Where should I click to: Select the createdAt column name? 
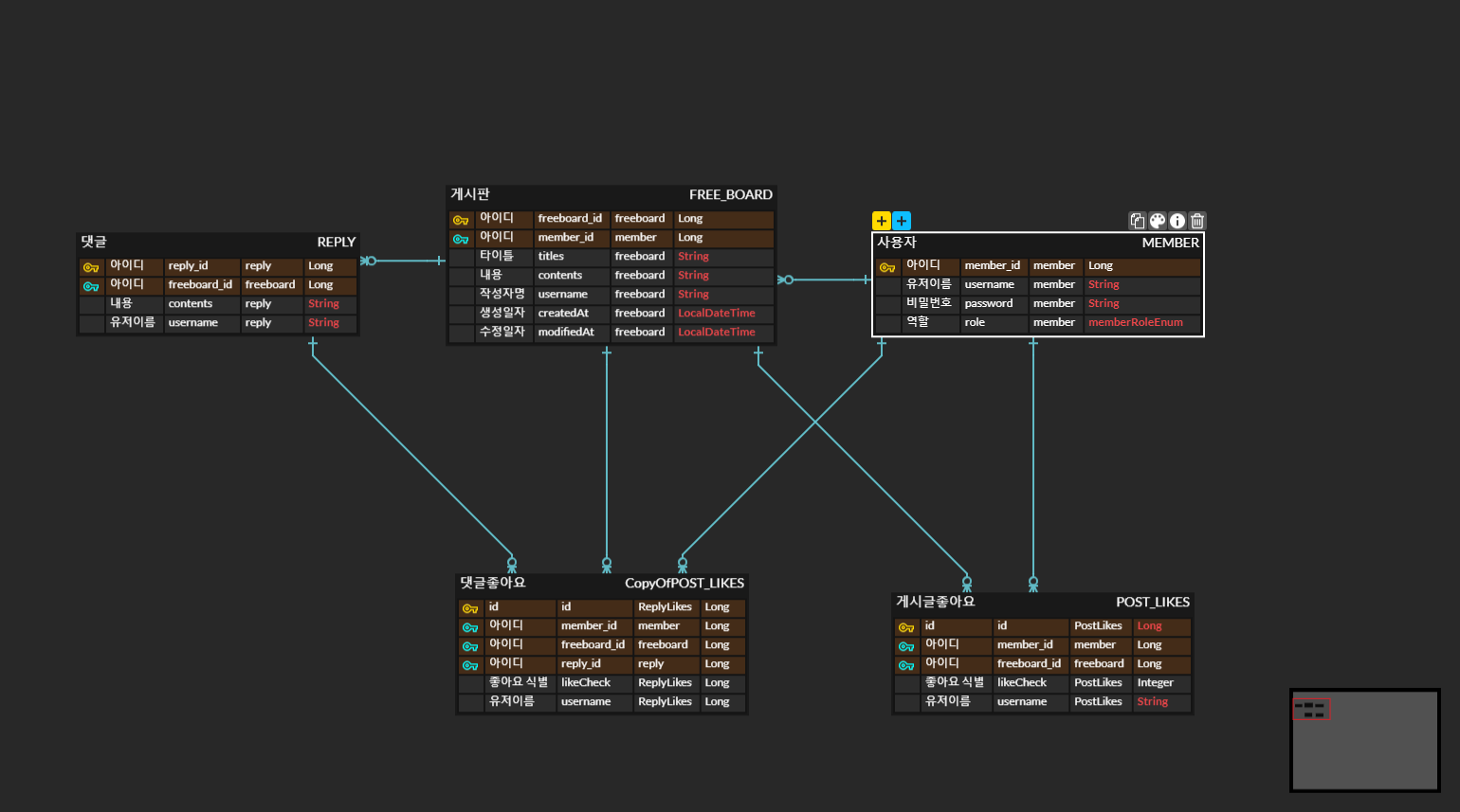[x=572, y=313]
